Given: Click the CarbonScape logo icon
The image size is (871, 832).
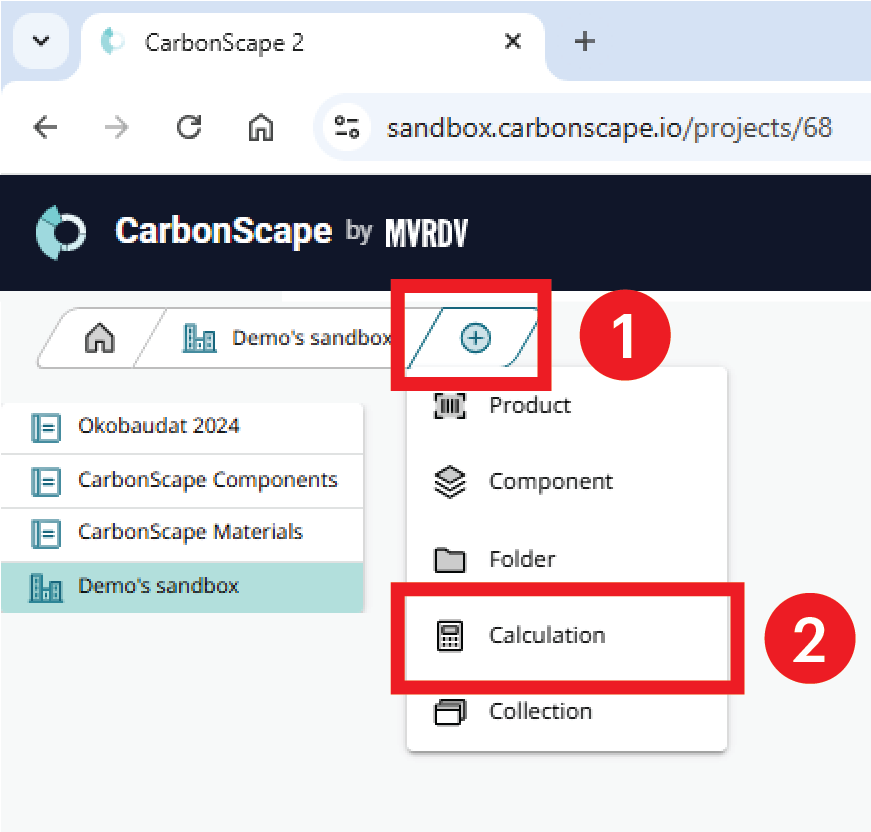Looking at the screenshot, I should pyautogui.click(x=61, y=232).
